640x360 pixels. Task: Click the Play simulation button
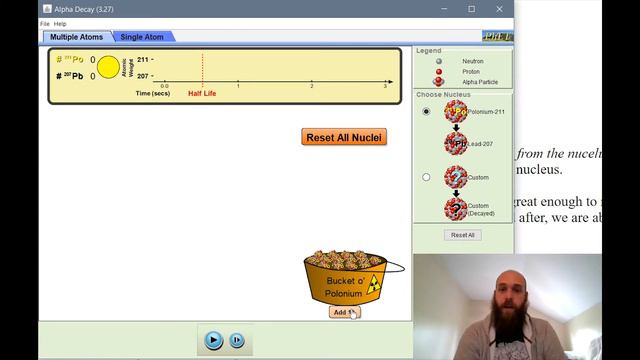coord(213,340)
